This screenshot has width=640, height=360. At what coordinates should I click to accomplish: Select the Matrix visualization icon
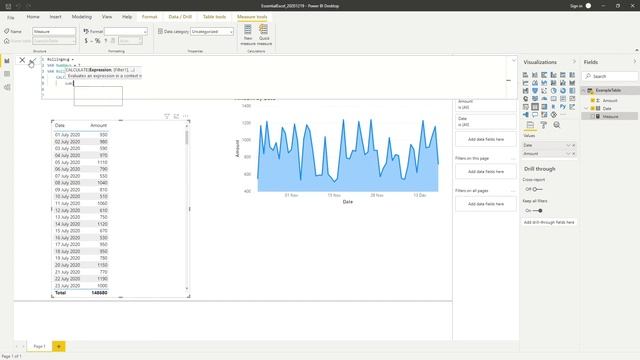coord(544,107)
